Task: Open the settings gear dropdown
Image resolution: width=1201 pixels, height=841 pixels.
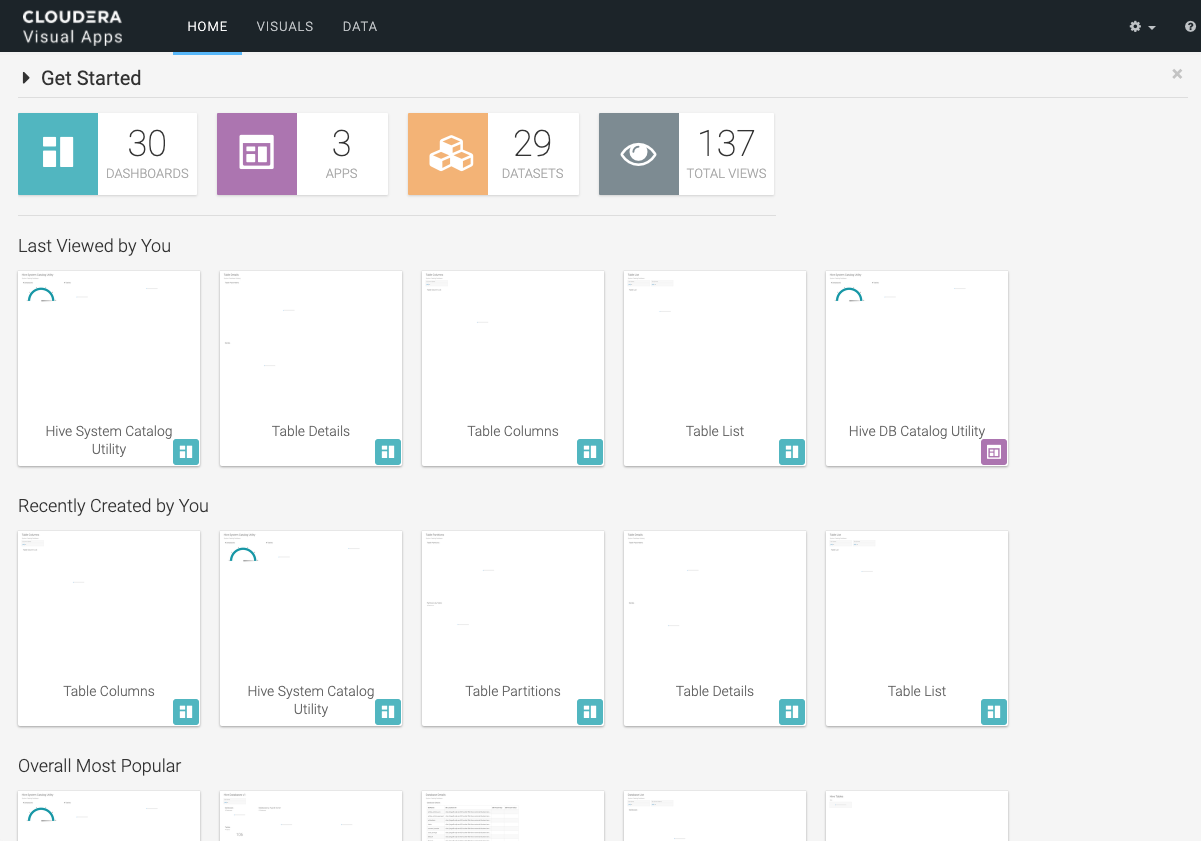Action: (1142, 27)
